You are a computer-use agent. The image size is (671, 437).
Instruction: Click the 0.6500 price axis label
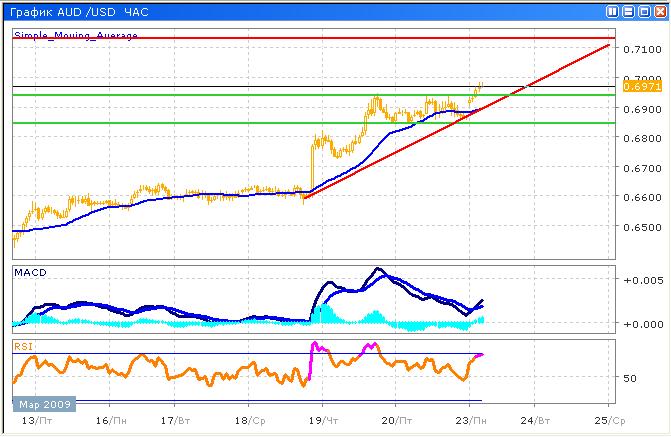click(x=640, y=227)
